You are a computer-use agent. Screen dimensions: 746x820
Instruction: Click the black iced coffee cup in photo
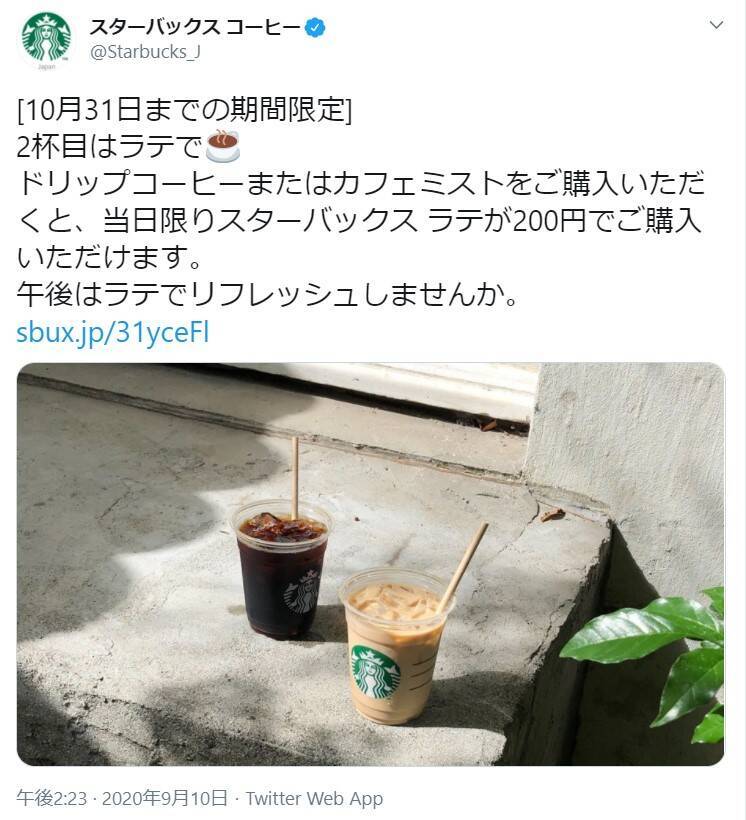(x=281, y=573)
